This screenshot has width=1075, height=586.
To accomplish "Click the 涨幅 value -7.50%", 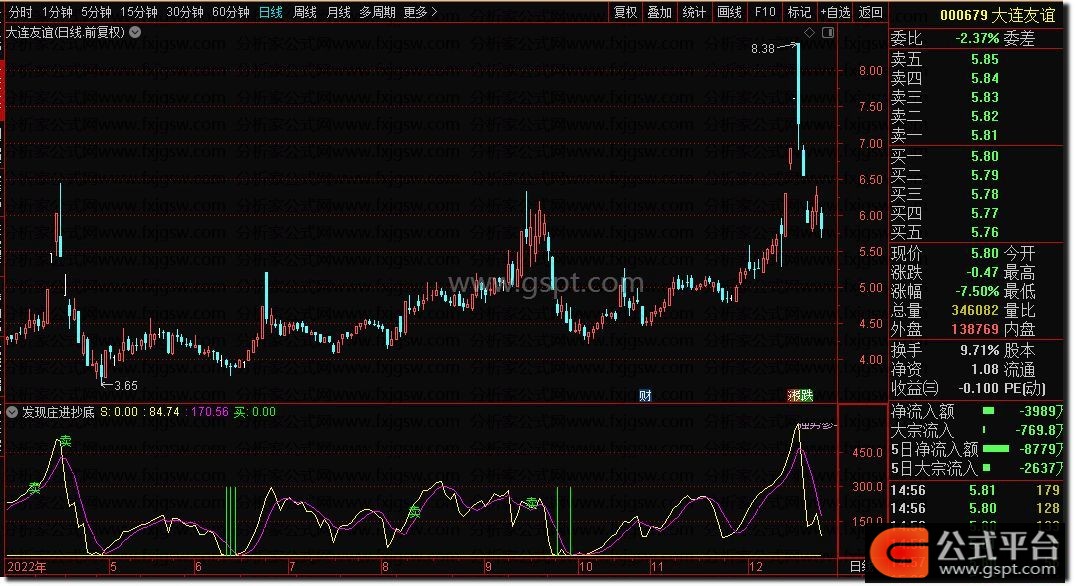I will tap(977, 291).
